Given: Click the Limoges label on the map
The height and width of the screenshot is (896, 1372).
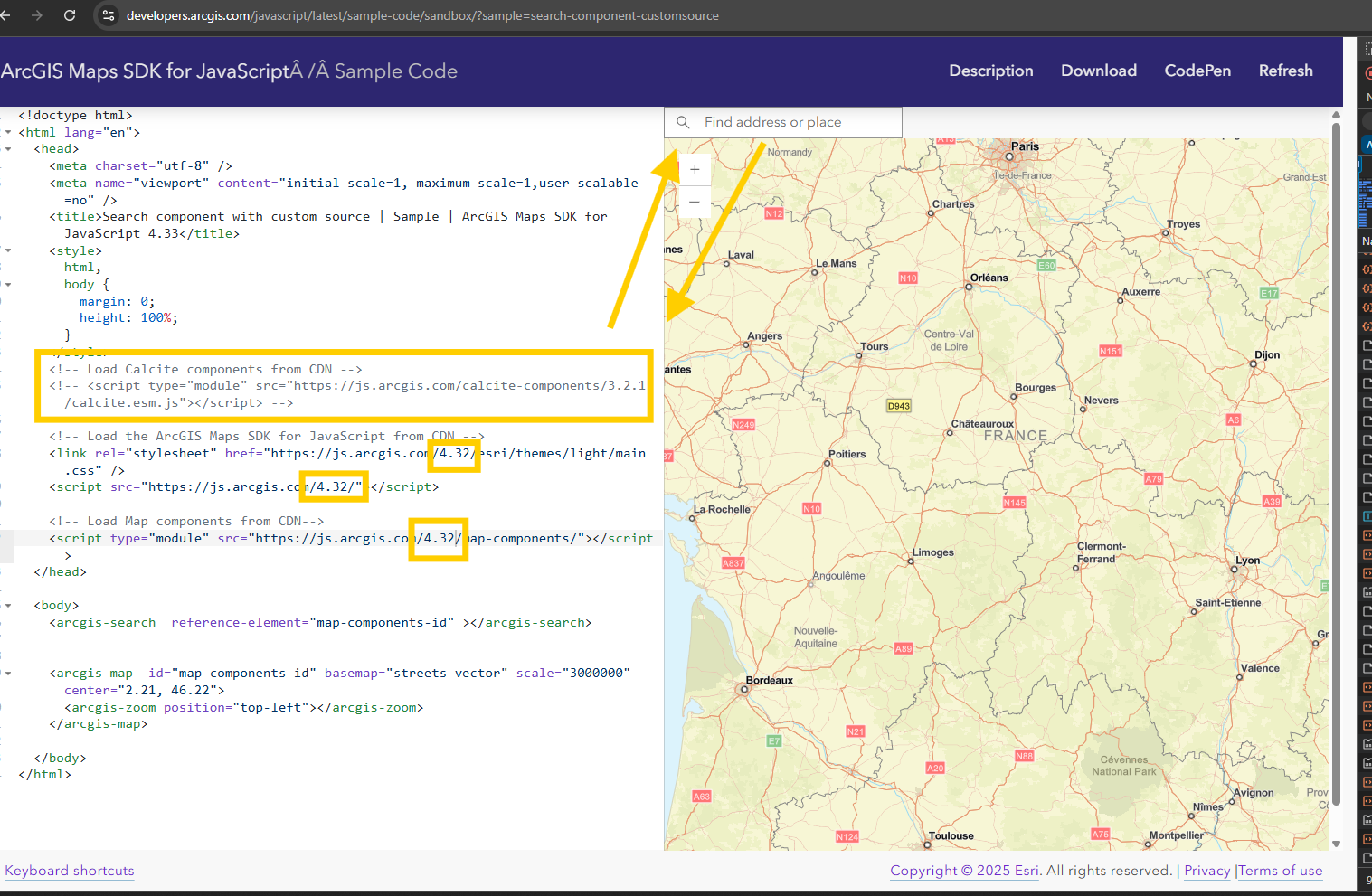Looking at the screenshot, I should click(932, 552).
